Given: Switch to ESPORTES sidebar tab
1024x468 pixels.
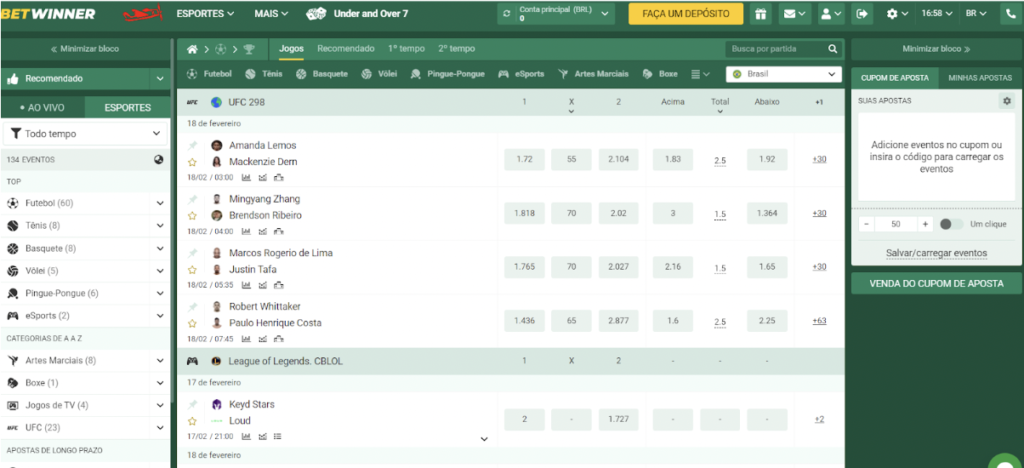Looking at the screenshot, I should click(x=128, y=108).
